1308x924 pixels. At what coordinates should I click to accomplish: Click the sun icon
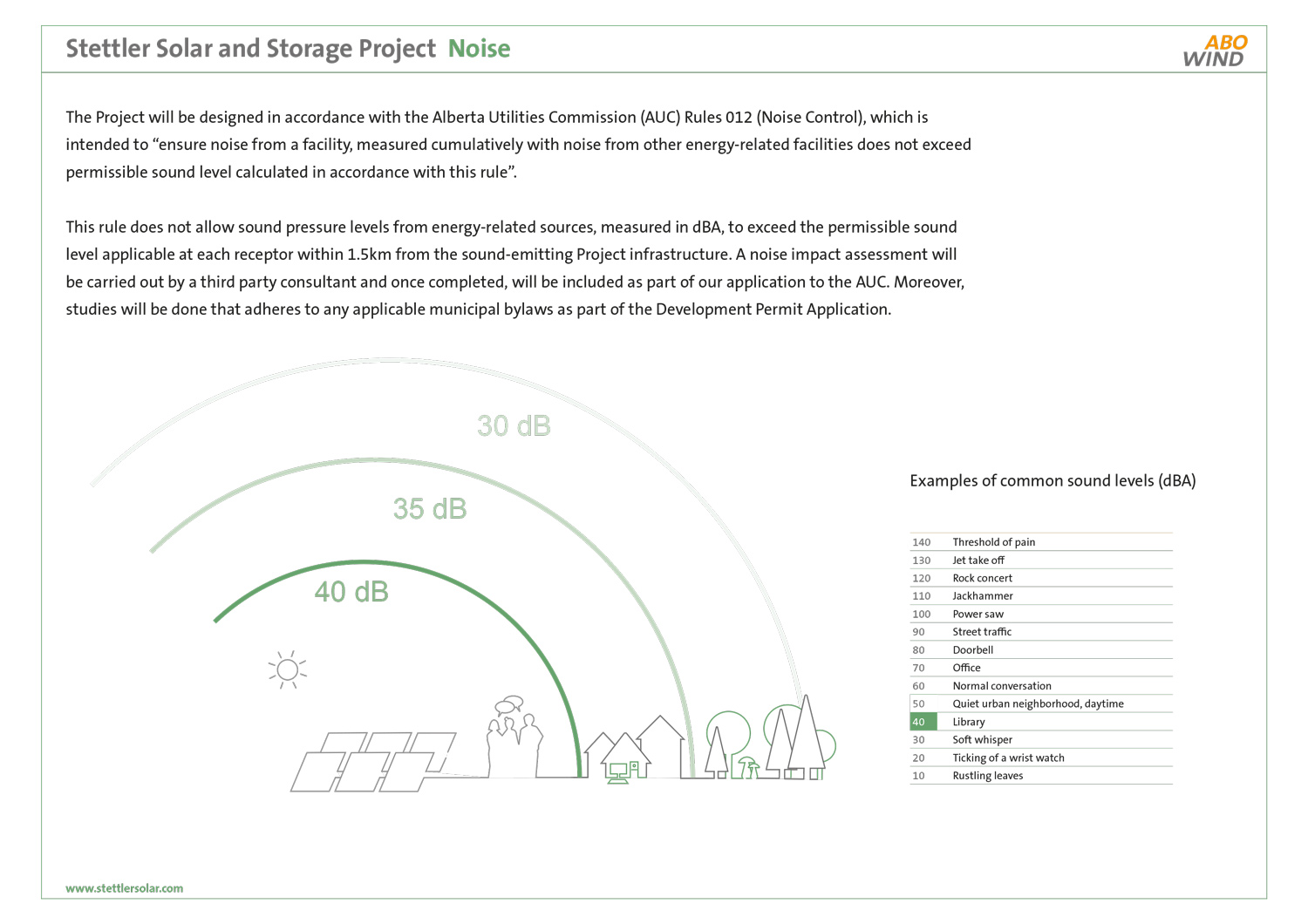tap(287, 669)
